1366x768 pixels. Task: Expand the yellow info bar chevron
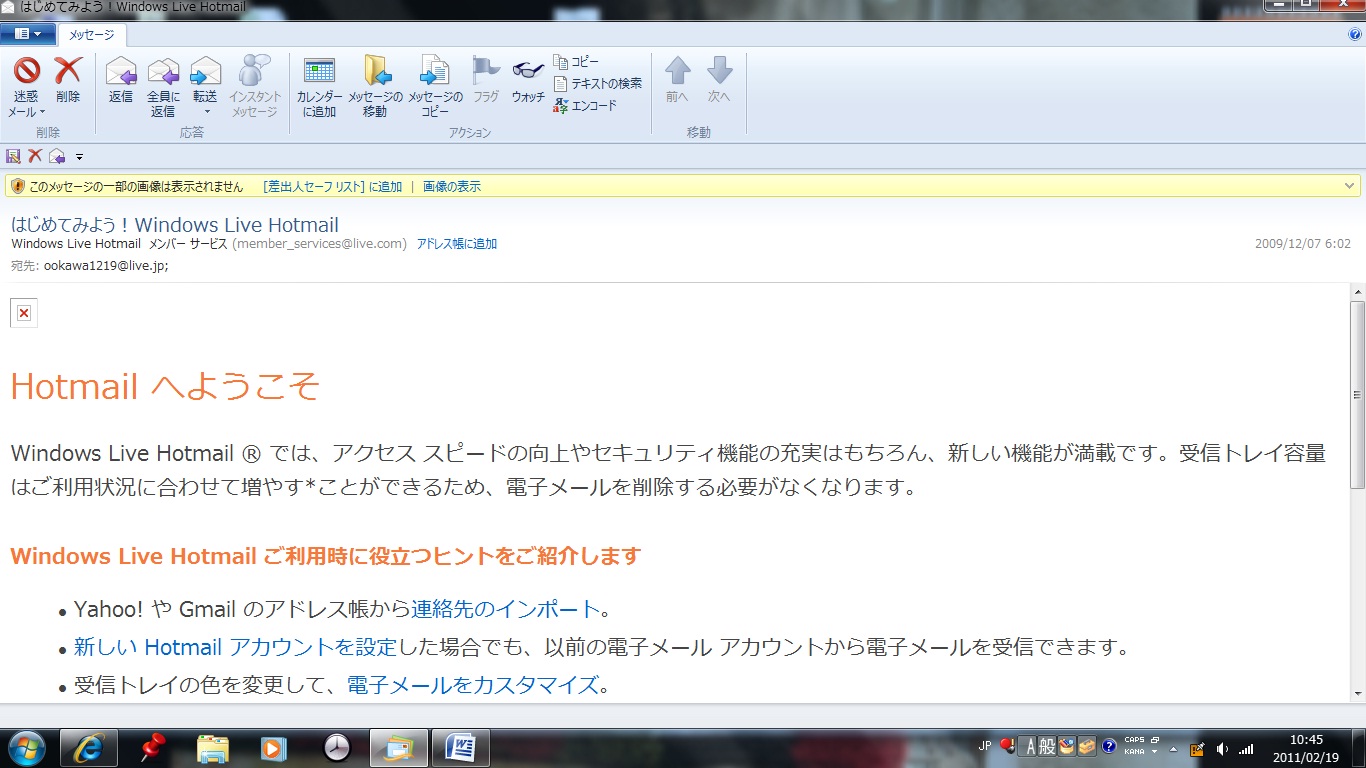point(1350,186)
